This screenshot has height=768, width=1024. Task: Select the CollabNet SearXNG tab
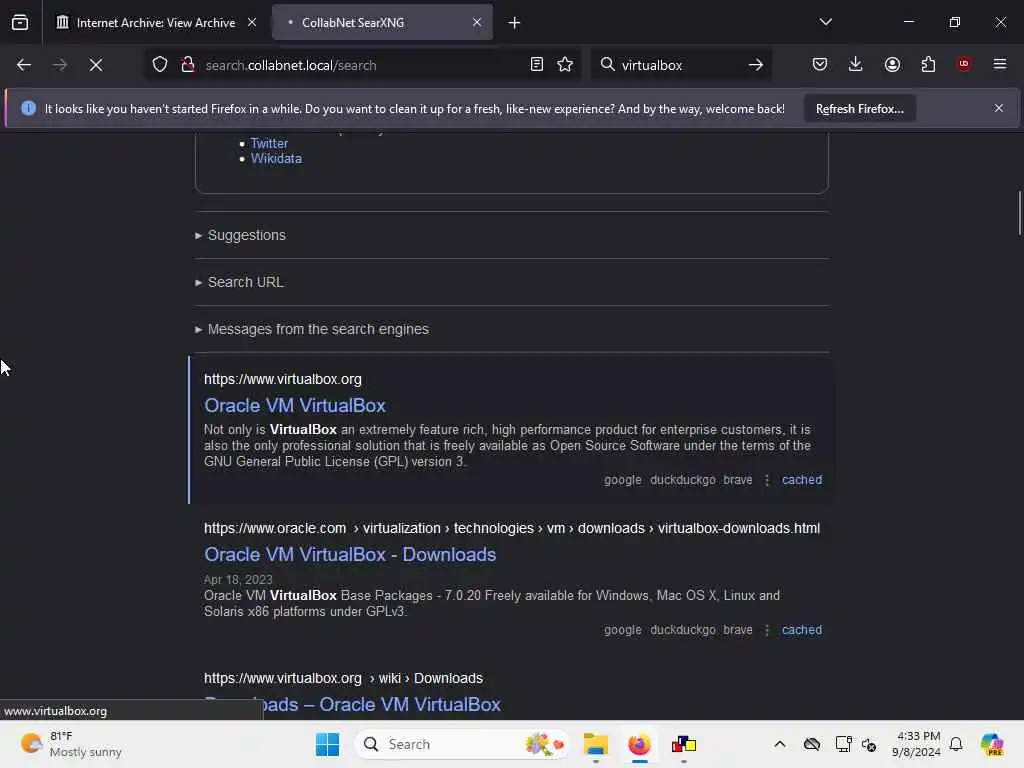[x=382, y=23]
